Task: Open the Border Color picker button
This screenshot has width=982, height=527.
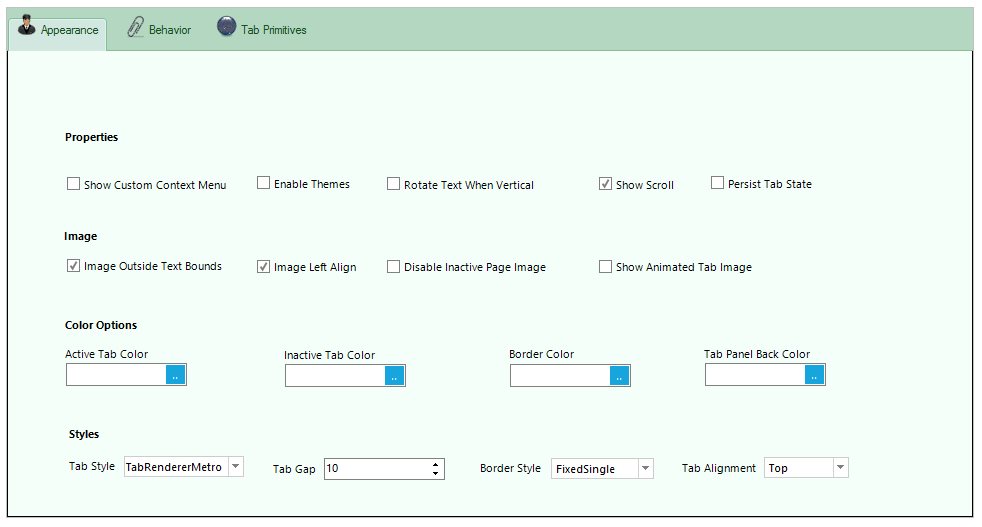Action: pyautogui.click(x=620, y=376)
